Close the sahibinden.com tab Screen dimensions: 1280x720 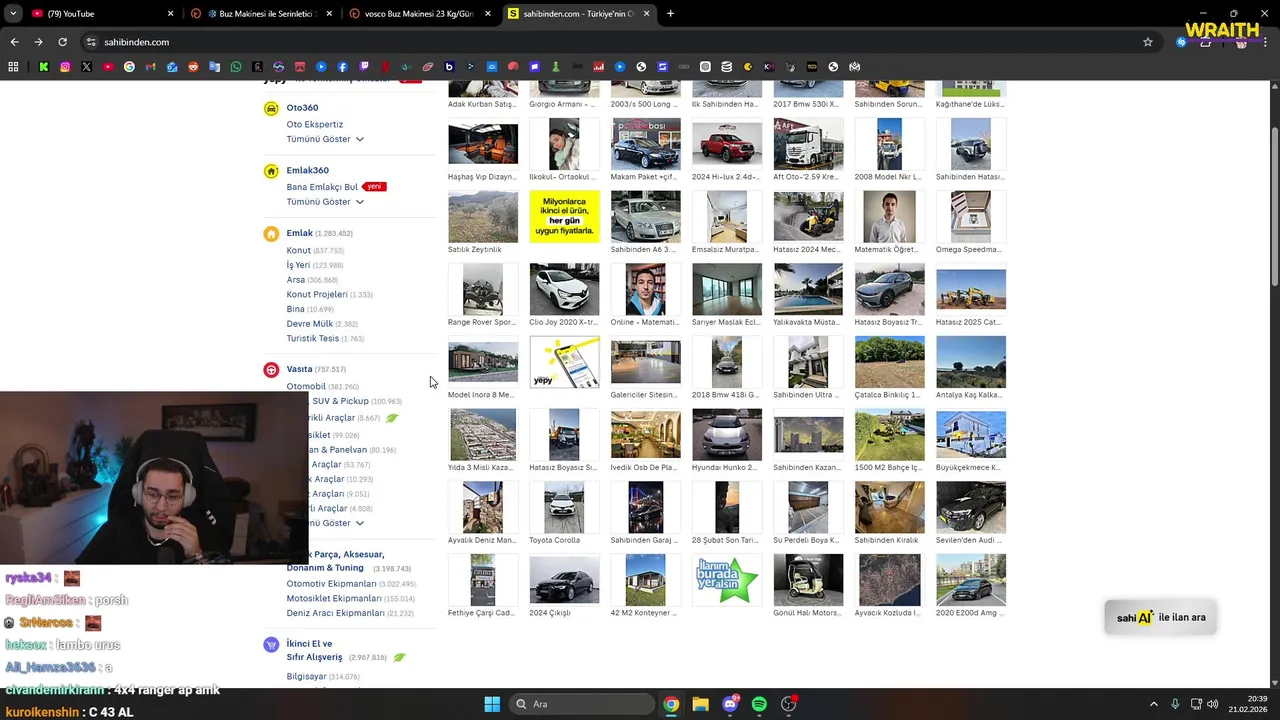646,14
